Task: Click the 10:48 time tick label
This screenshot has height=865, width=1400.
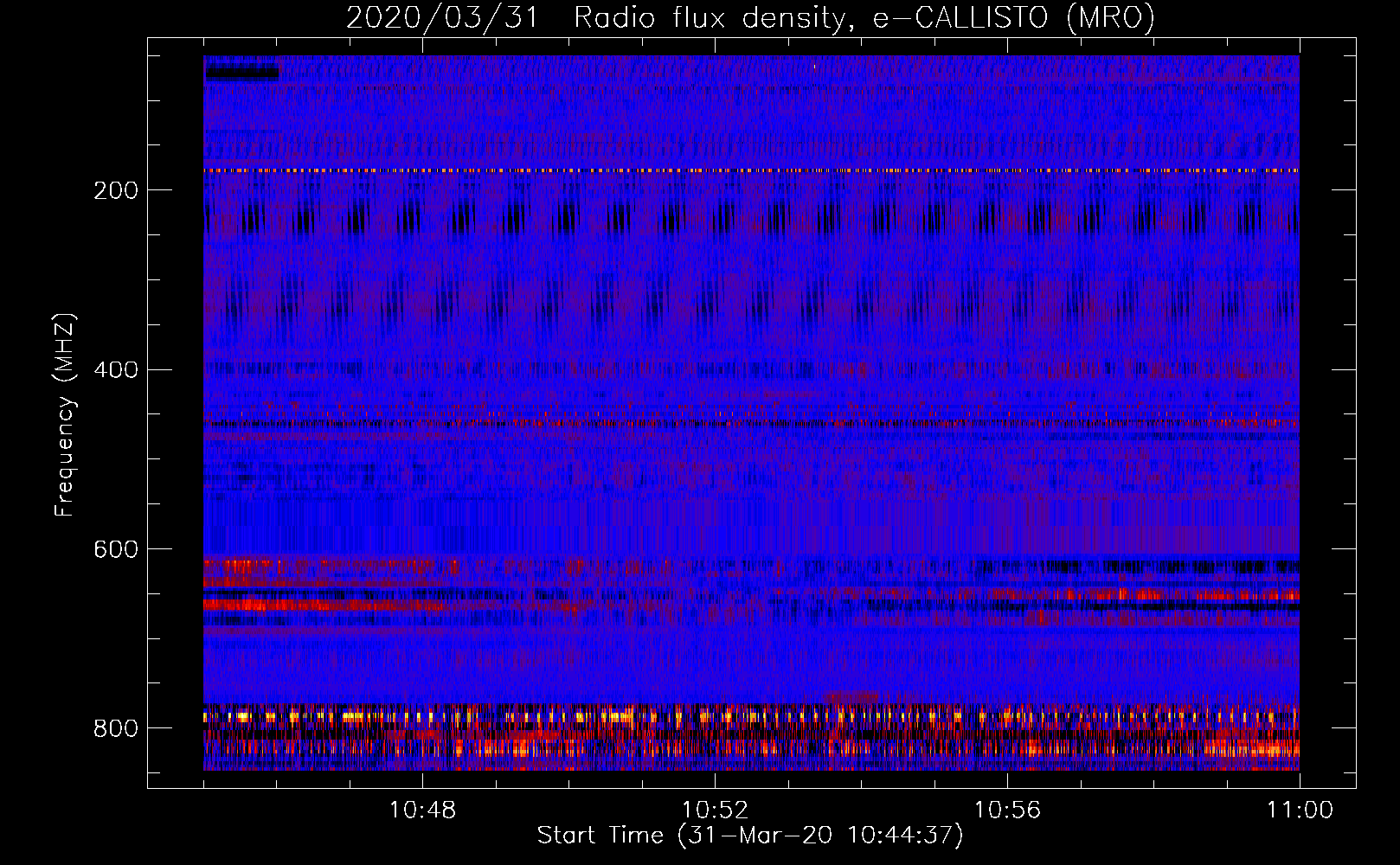Action: pos(422,811)
